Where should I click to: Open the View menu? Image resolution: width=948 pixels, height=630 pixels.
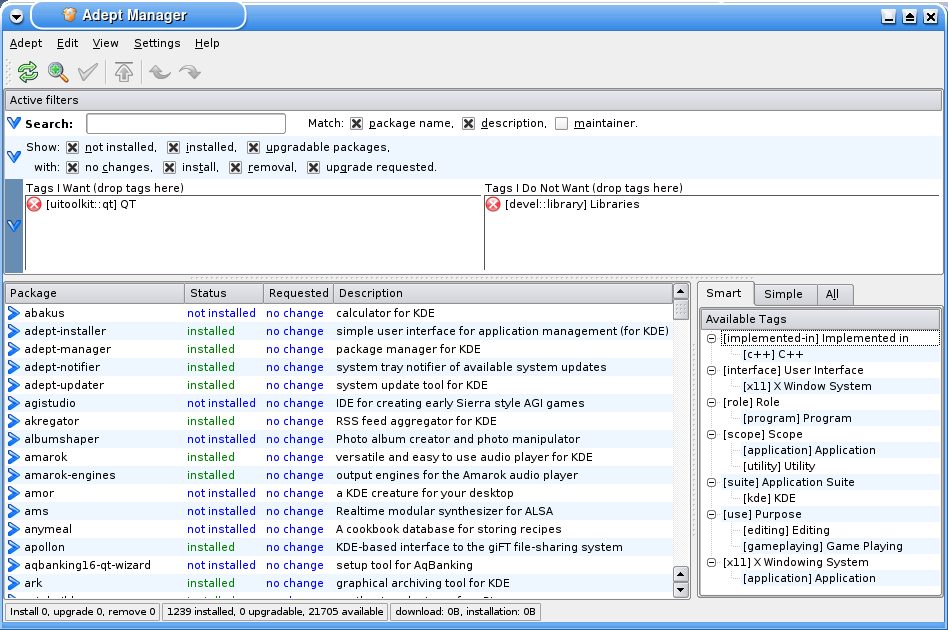[105, 43]
